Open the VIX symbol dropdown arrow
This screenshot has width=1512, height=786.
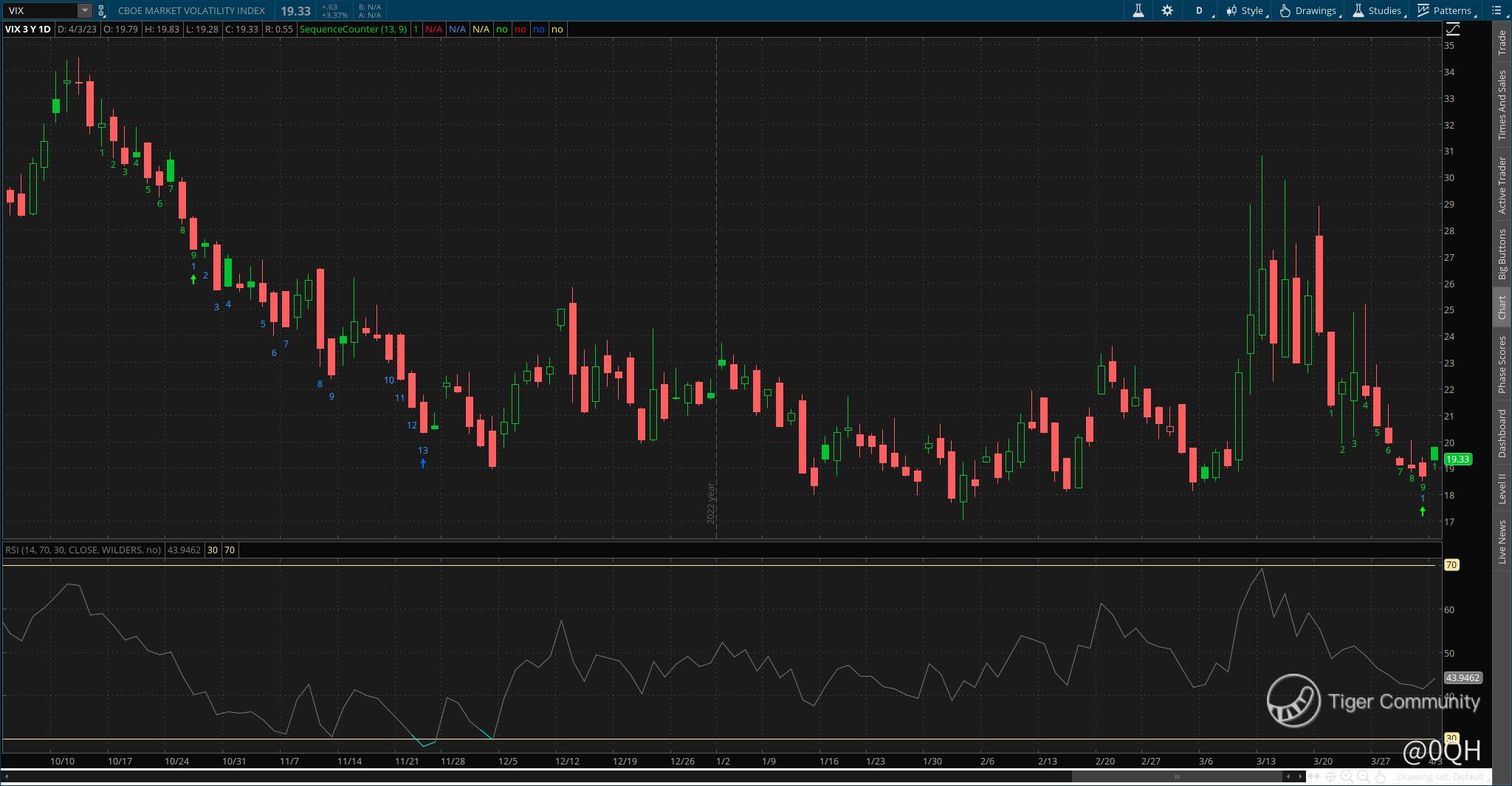pos(84,10)
